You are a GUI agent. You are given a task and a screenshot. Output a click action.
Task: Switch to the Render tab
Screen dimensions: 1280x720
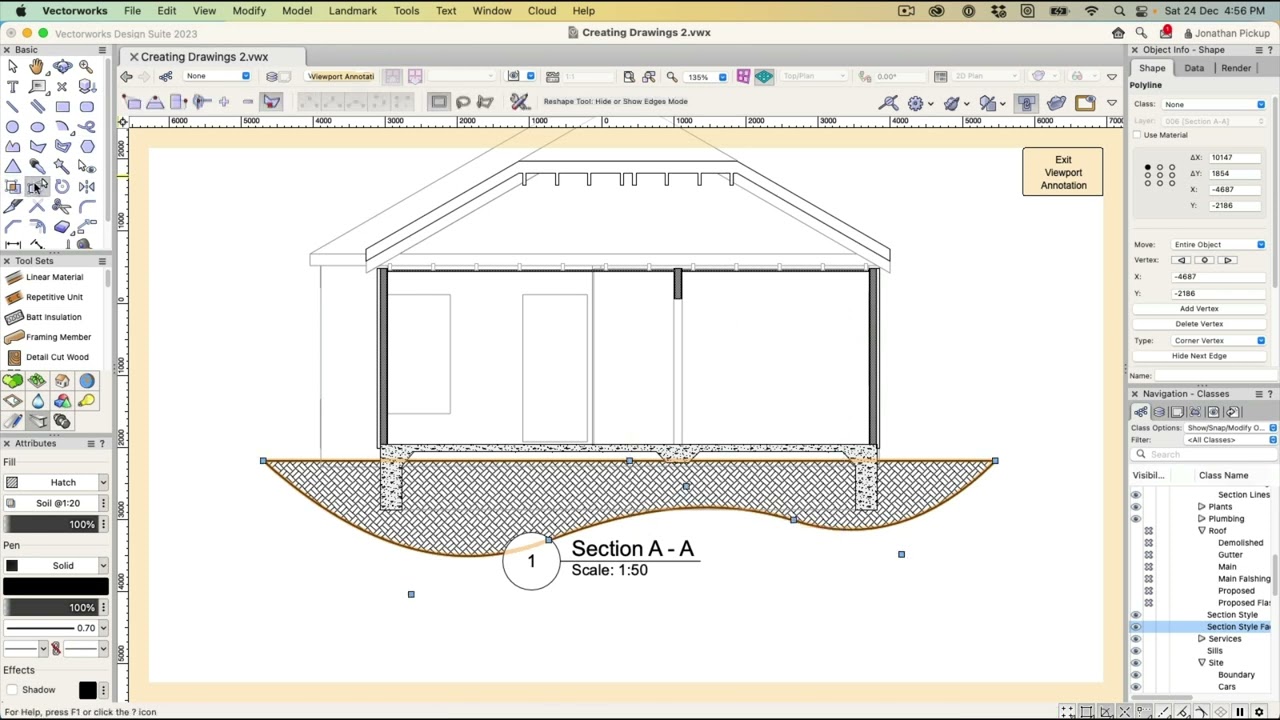click(x=1236, y=68)
